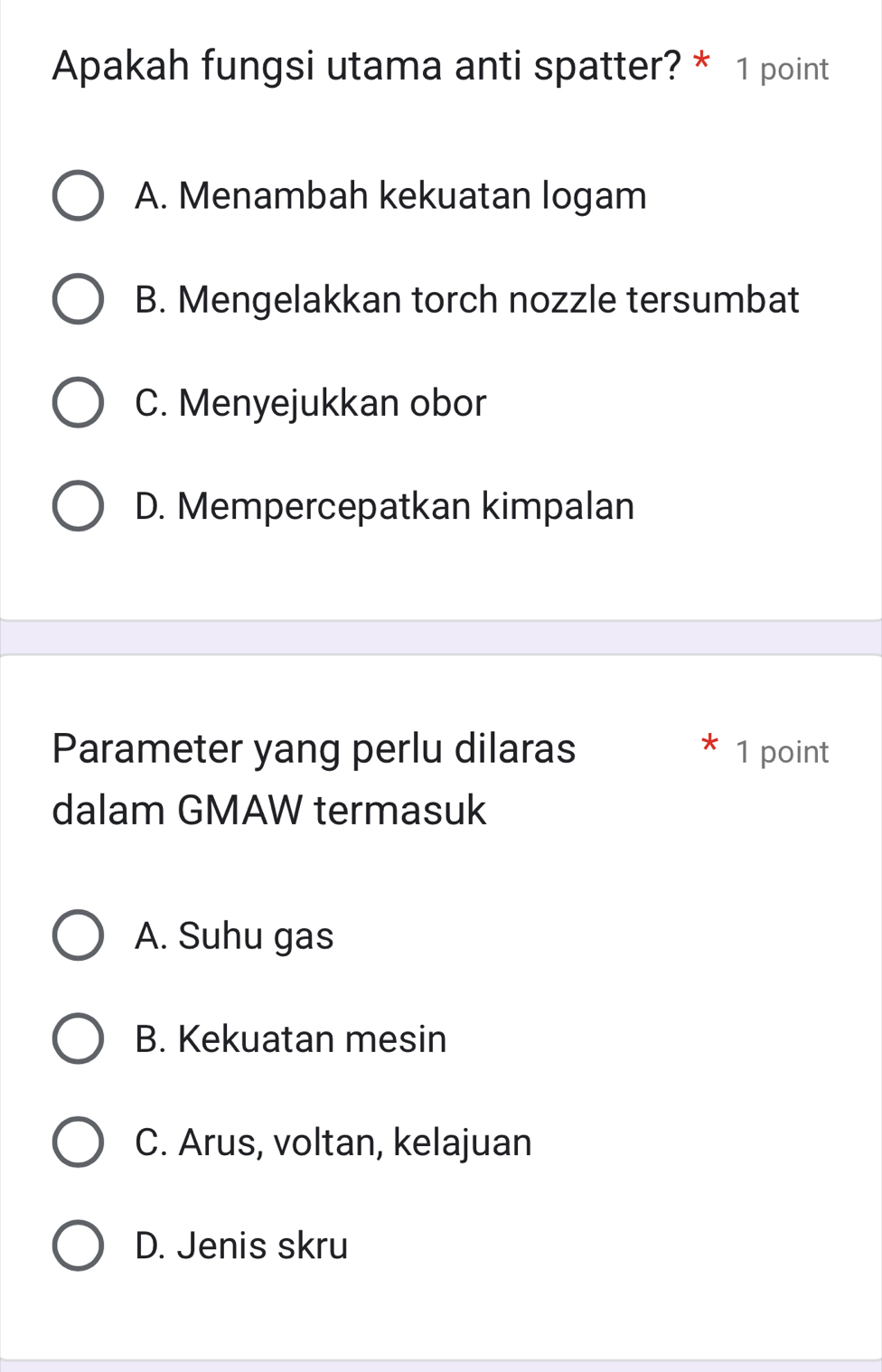Choose radio option B Mengelakkan torch nozzle tersumbat
882x1372 pixels.
[78, 299]
